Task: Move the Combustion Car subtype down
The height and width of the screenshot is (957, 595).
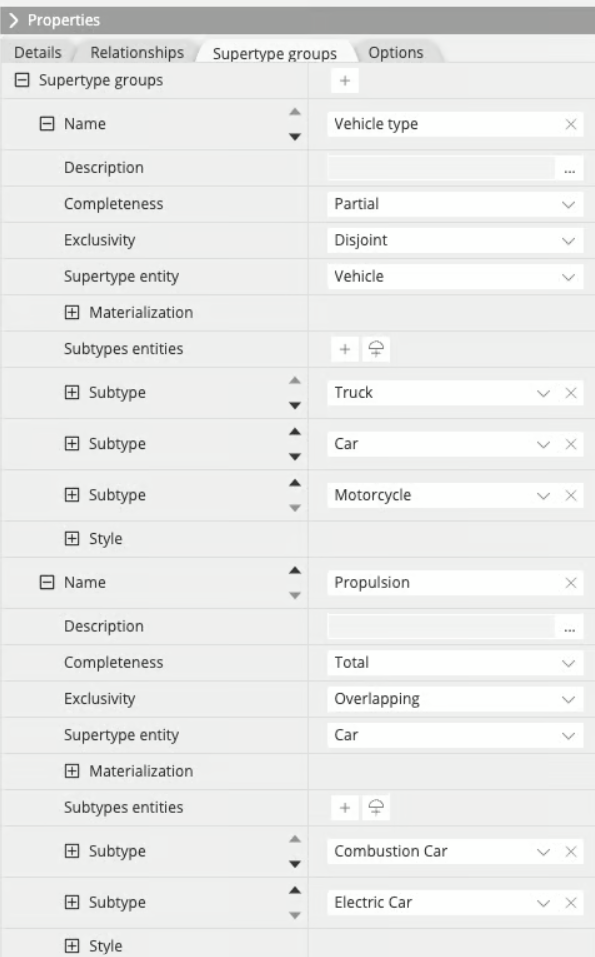Action: click(x=295, y=864)
